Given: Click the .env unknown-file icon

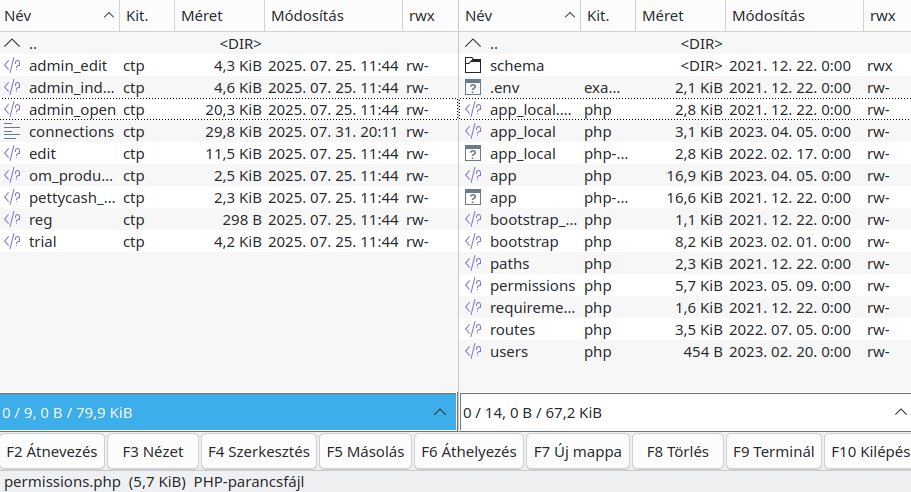Looking at the screenshot, I should [473, 88].
